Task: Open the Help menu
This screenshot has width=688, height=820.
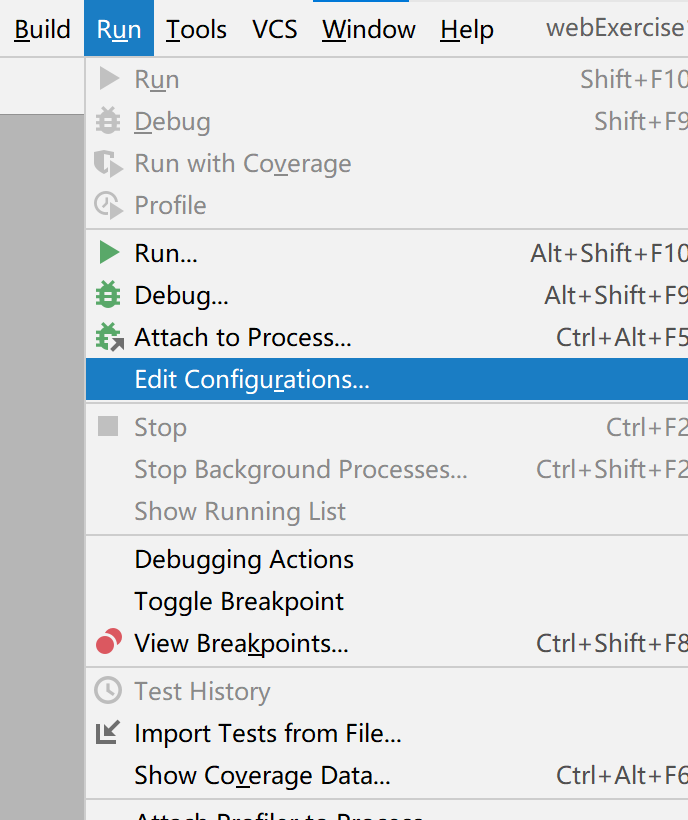Action: coord(466,29)
